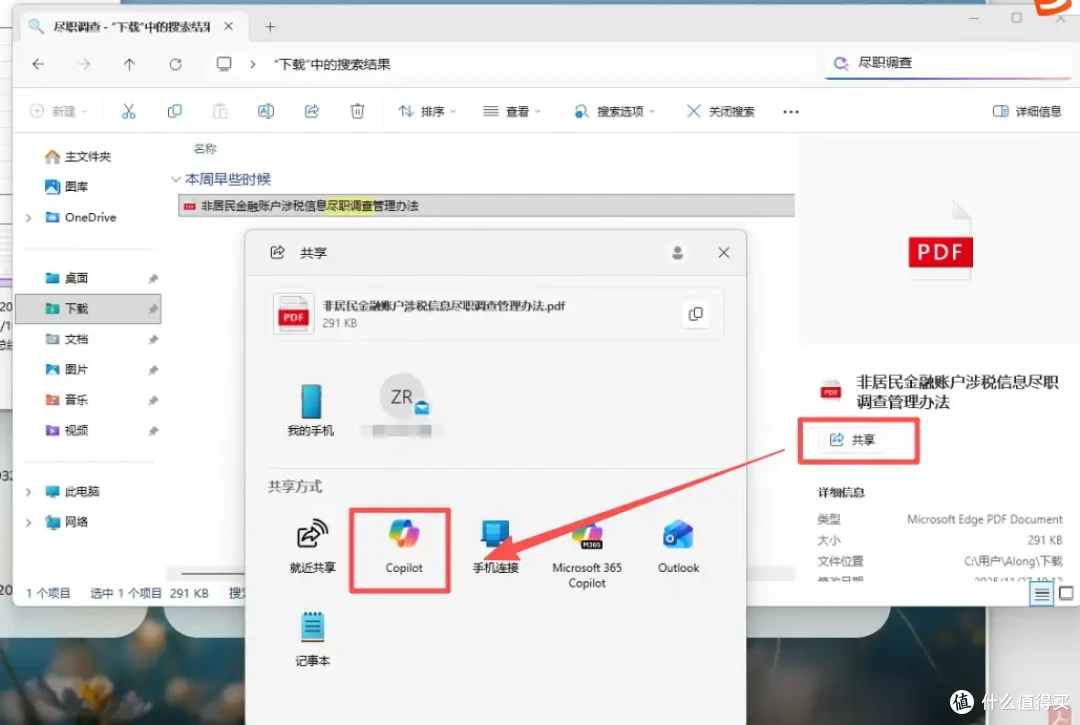Screen dimensions: 1080x725
Task: Share to 记事本 Notepad
Action: 312,639
